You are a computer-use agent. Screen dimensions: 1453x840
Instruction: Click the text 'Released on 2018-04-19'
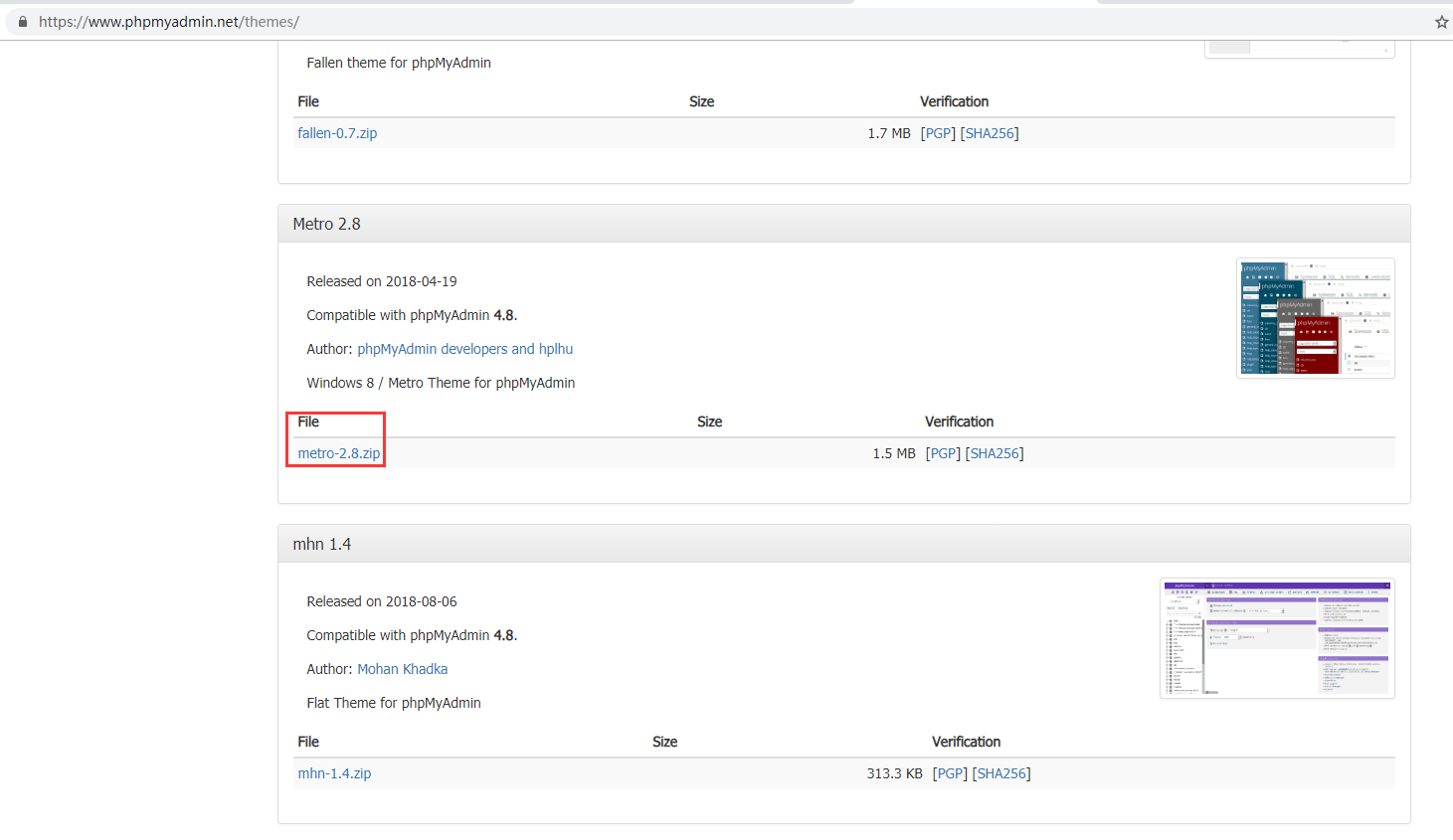click(x=382, y=281)
